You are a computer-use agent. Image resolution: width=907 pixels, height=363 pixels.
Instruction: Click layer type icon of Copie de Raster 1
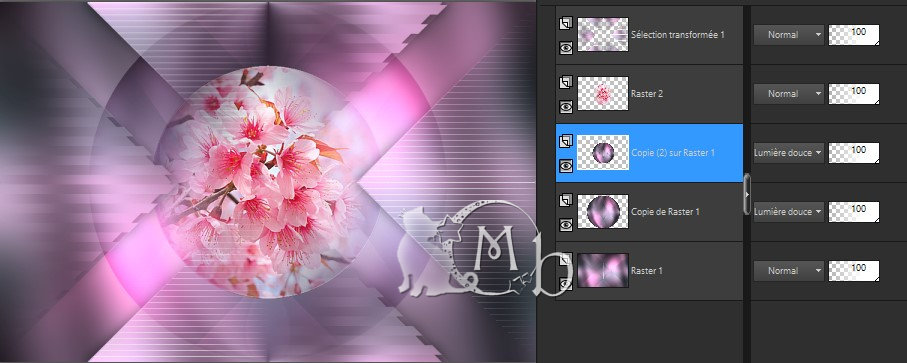566,201
